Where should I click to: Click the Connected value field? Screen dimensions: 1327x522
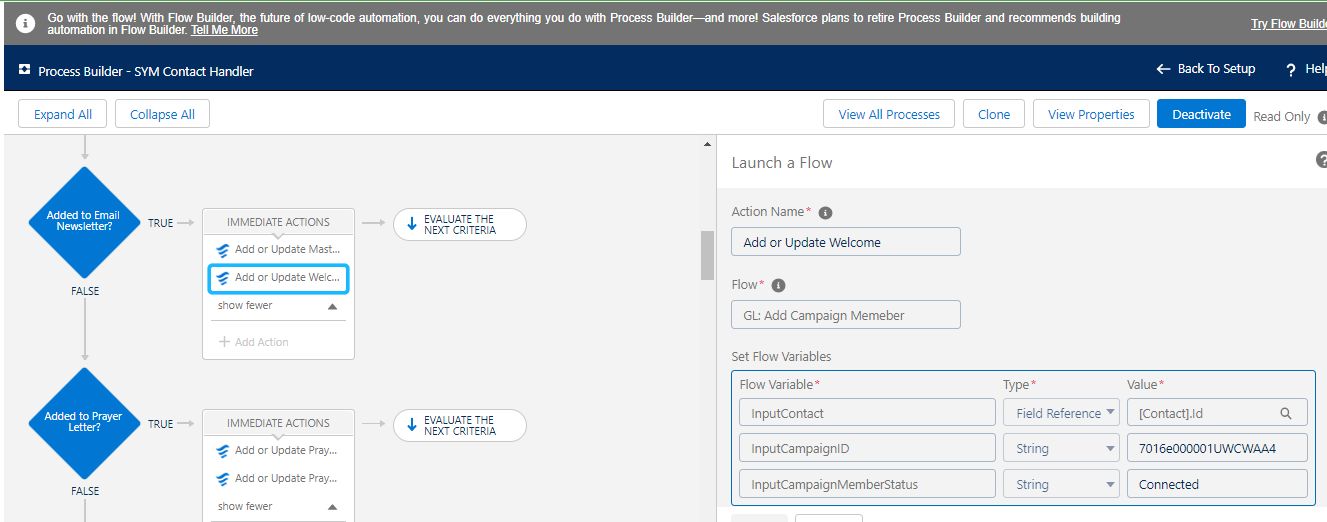click(1217, 484)
